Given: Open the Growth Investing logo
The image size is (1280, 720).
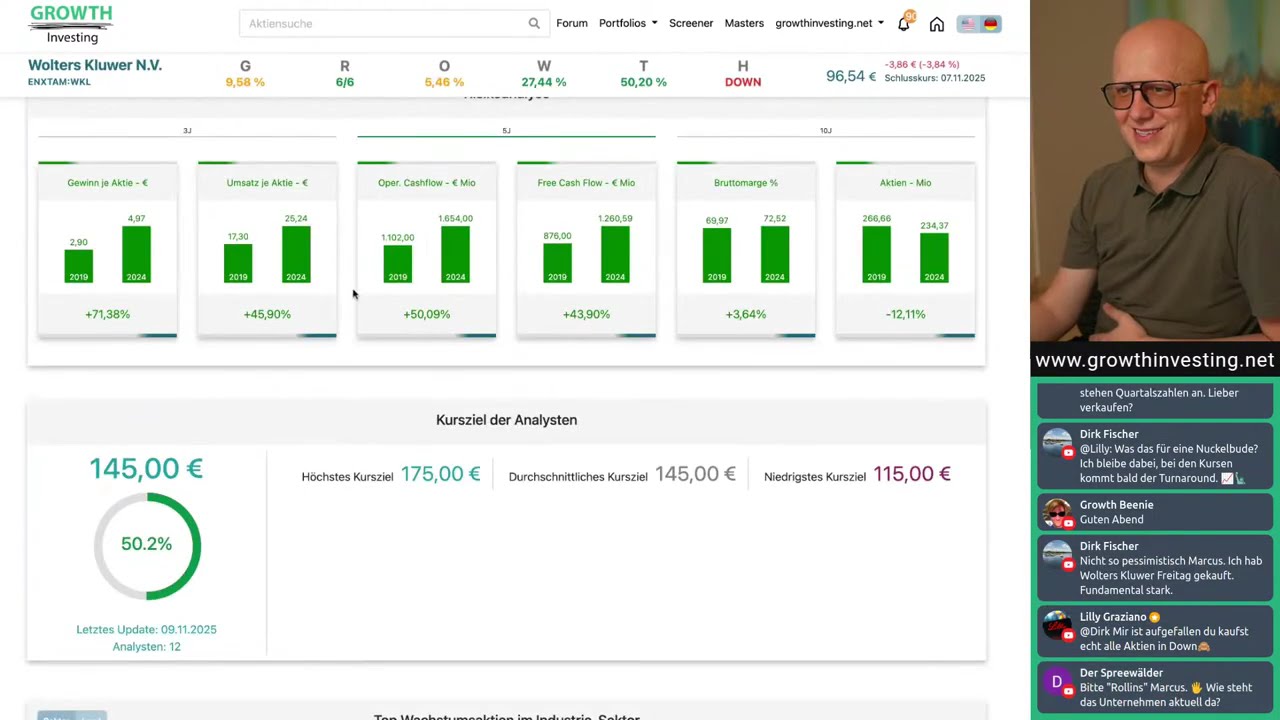Looking at the screenshot, I should 71,24.
